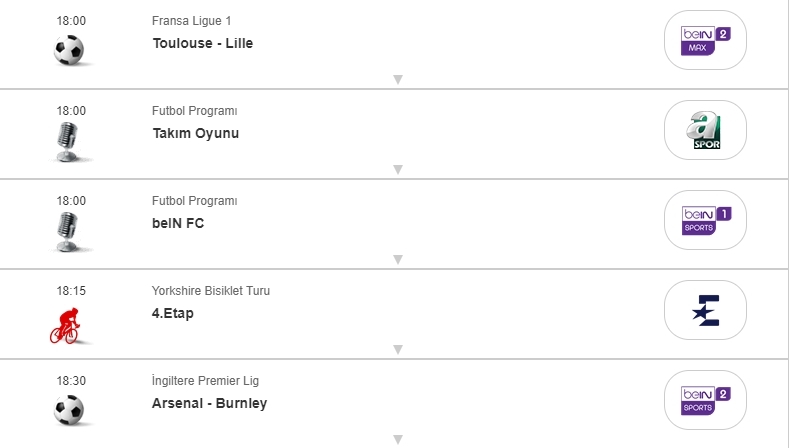Click the microphone icon beside beIN FC
Image resolution: width=789 pixels, height=448 pixels.
(69, 231)
